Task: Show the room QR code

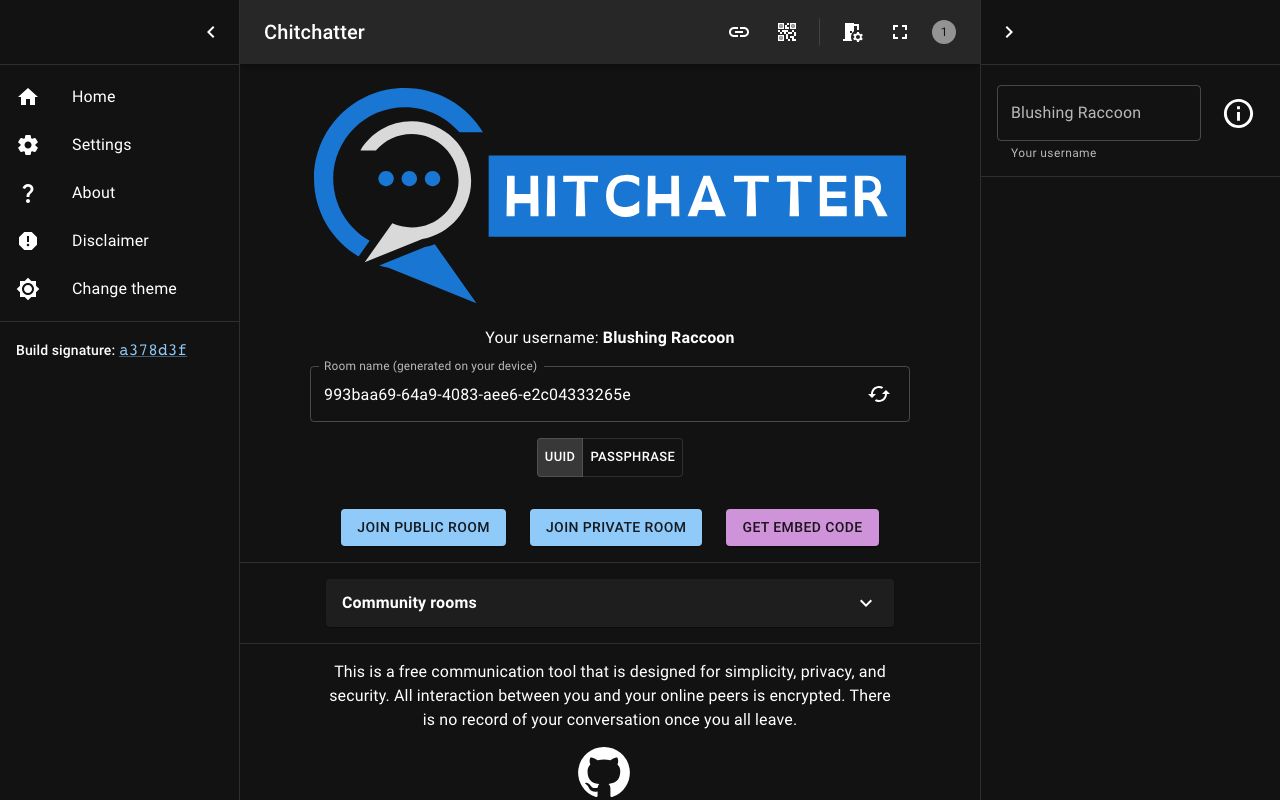Action: point(787,32)
